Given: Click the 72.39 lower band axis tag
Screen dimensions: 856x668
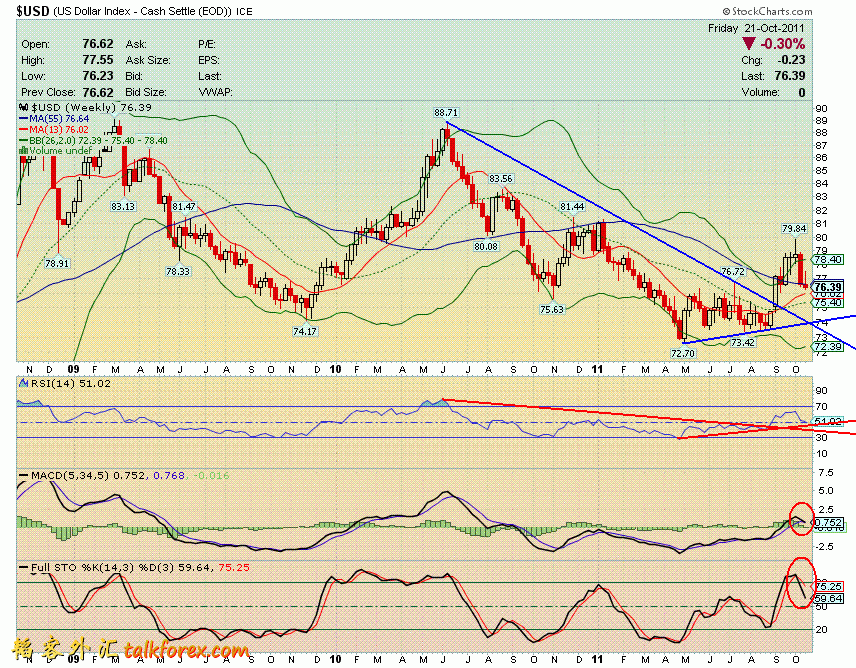Looking at the screenshot, I should tap(828, 347).
